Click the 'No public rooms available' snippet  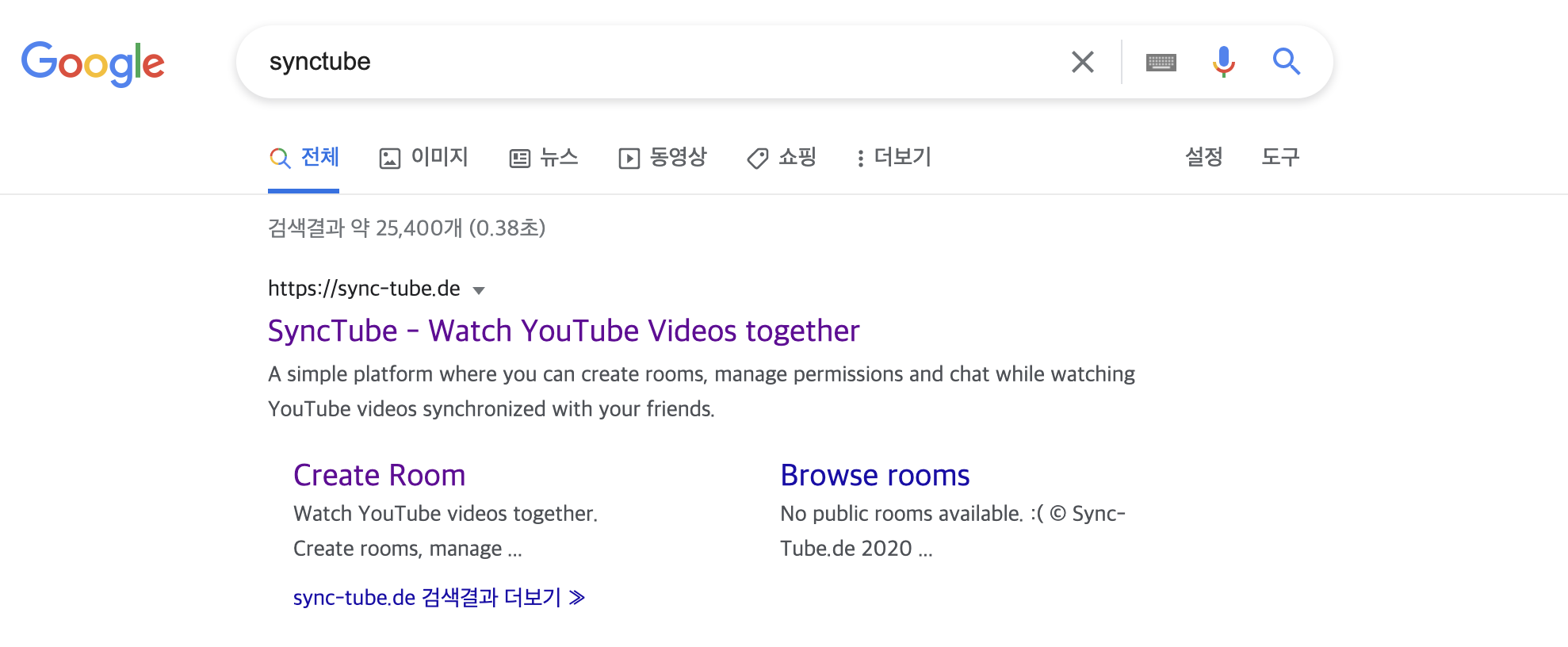[953, 530]
